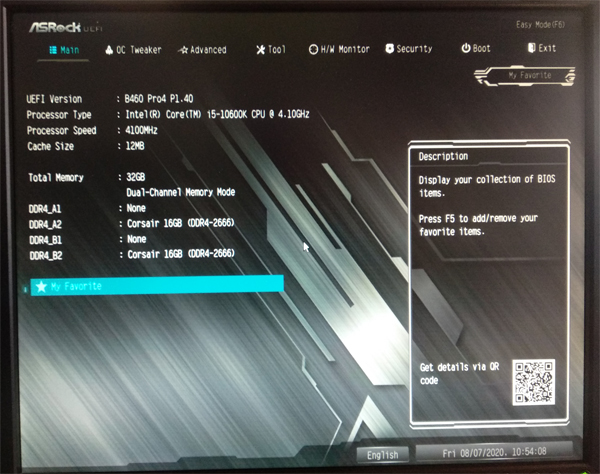Click the DDR4_A1 None value
The height and width of the screenshot is (474, 600).
pos(136,208)
